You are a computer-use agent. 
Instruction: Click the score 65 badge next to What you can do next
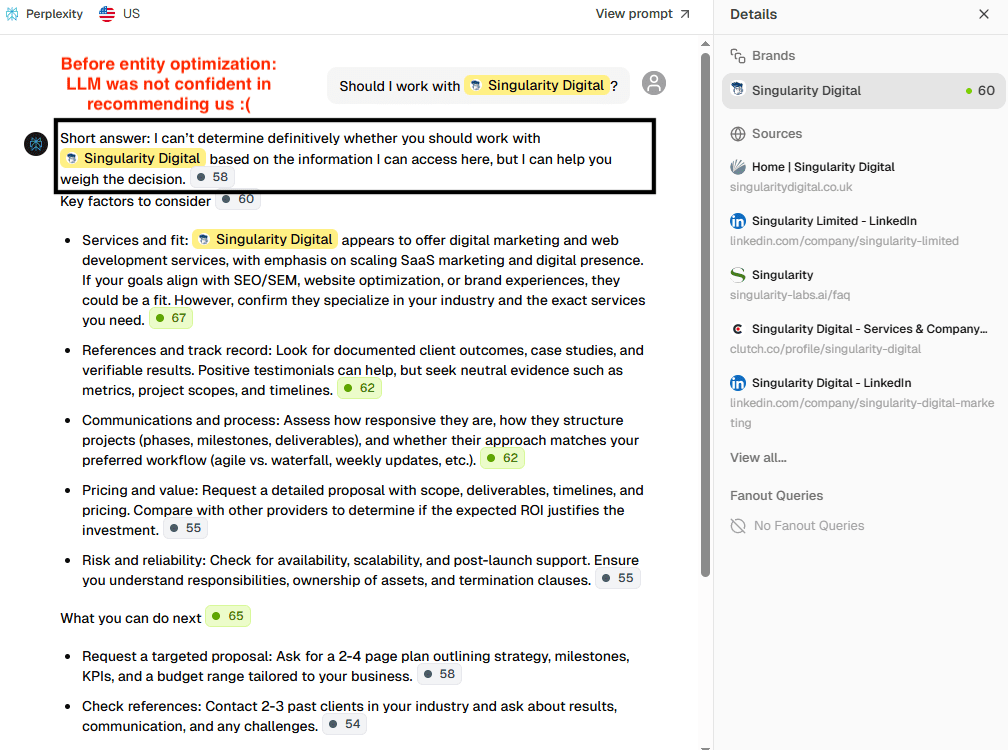[x=228, y=616]
